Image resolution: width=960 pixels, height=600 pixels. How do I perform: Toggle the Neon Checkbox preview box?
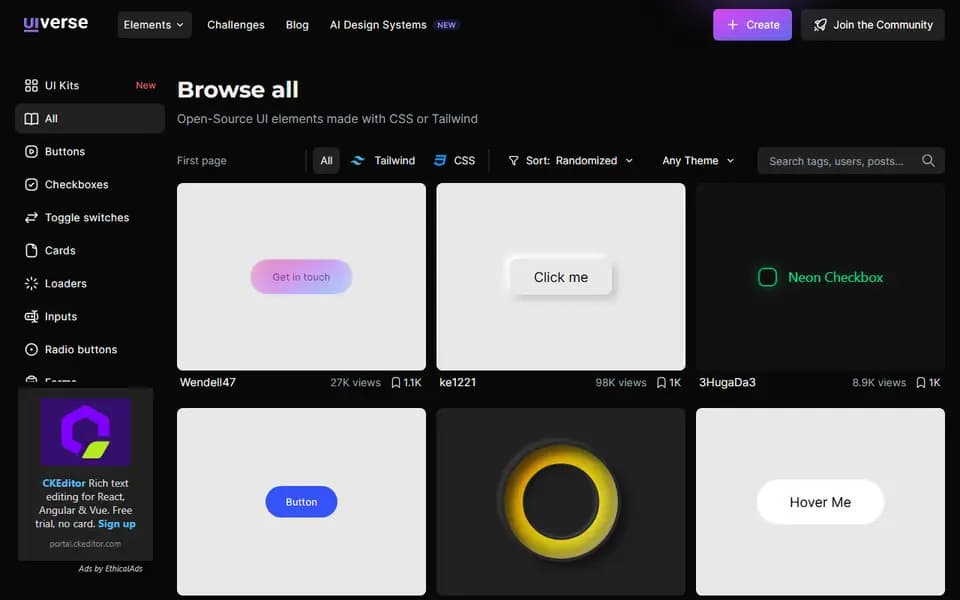click(x=768, y=277)
